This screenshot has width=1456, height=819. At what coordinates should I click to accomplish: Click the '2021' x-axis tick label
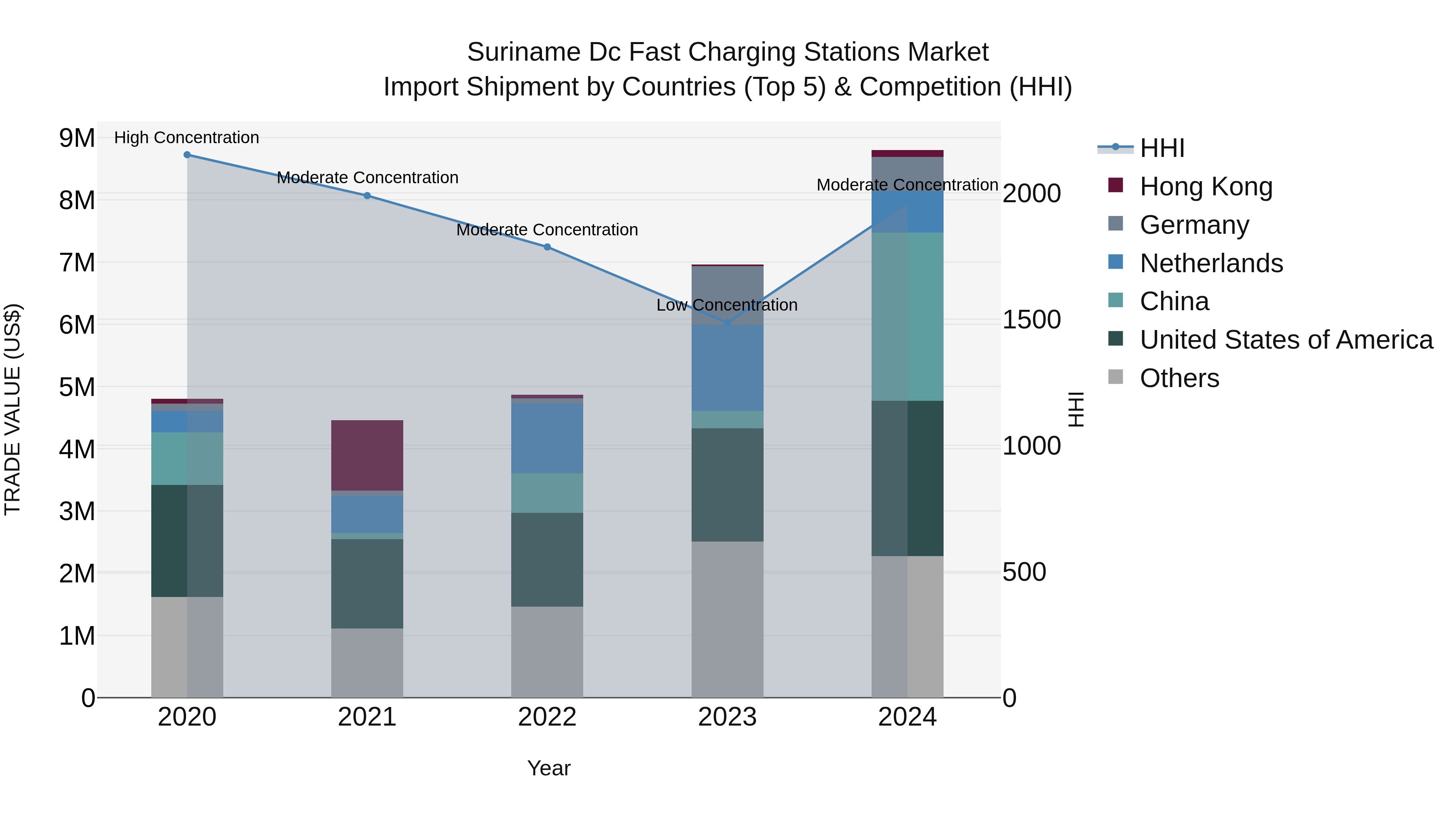367,717
